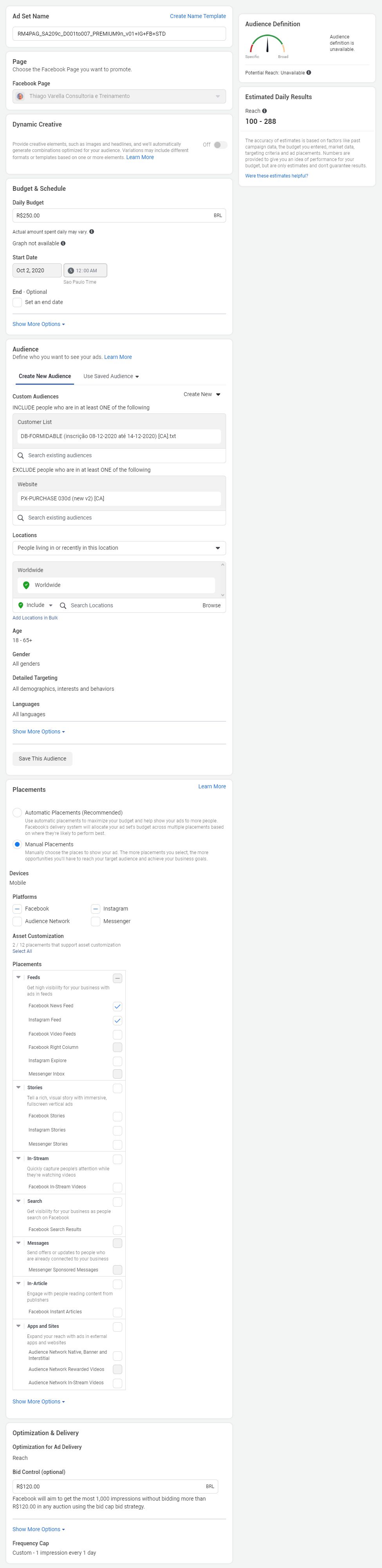
Task: Open the Create Name Template link
Action: tap(198, 16)
